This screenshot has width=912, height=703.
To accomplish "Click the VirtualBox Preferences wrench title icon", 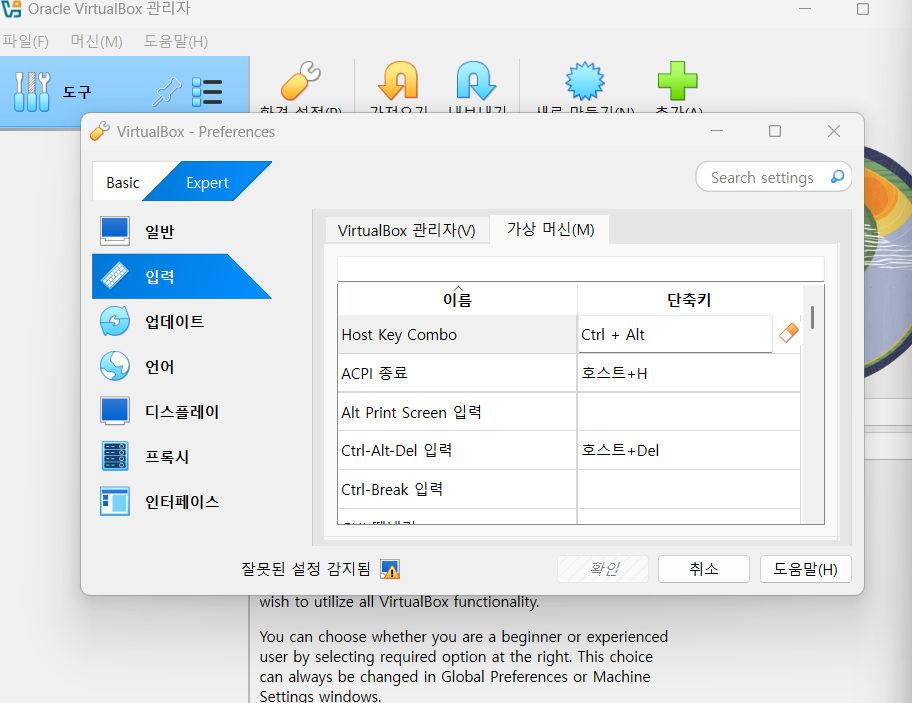I will [x=100, y=131].
